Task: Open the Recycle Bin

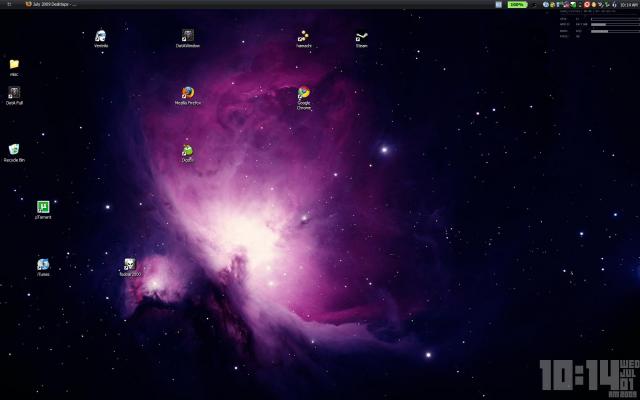Action: pos(14,151)
